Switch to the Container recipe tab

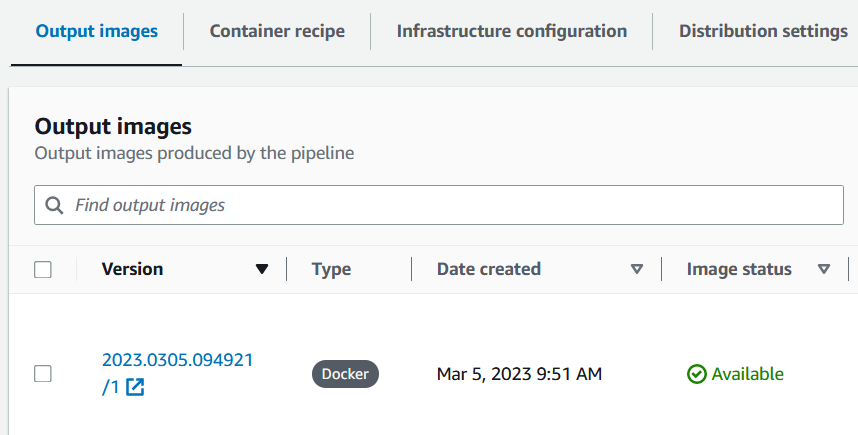(277, 31)
